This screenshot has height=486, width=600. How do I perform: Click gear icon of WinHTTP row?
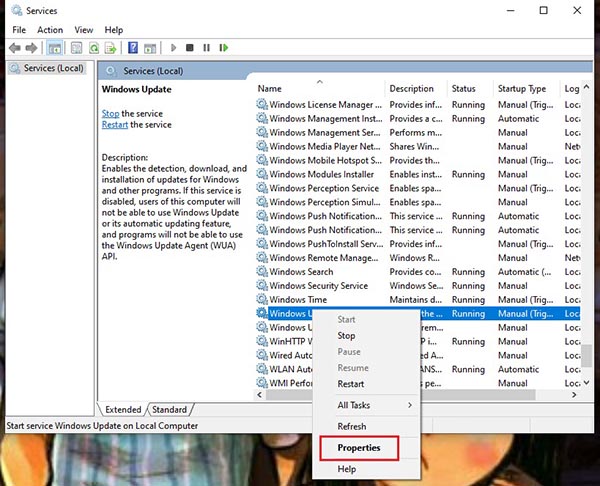pos(262,341)
